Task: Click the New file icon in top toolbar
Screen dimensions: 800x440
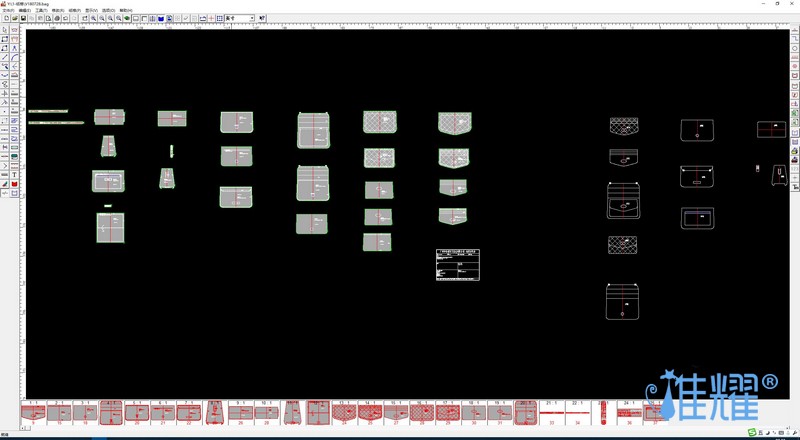Action: (5, 18)
